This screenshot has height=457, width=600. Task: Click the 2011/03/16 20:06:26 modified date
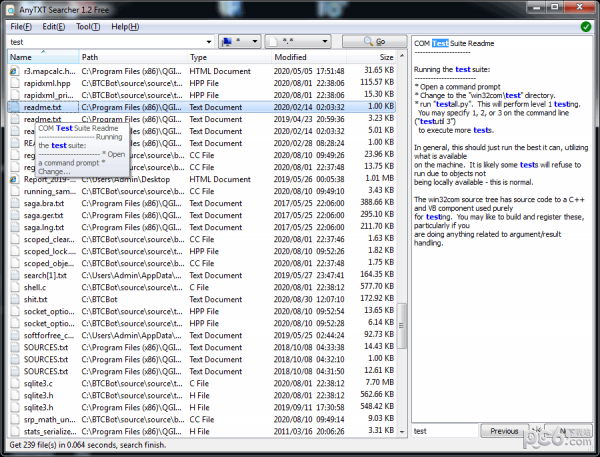tap(309, 431)
